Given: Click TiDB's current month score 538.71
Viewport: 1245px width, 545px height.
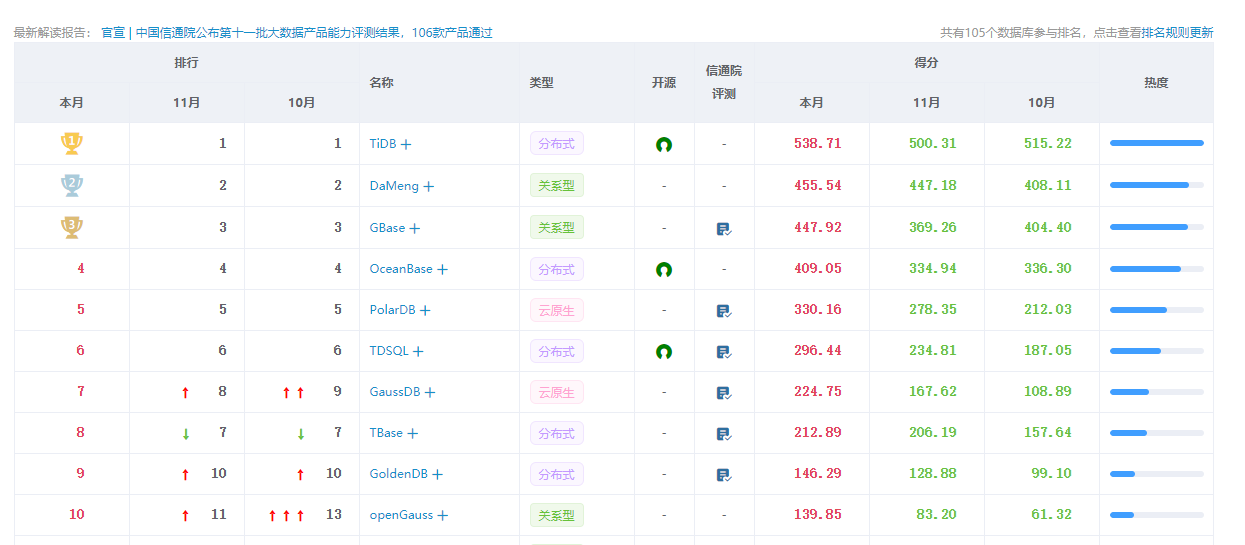Looking at the screenshot, I should (818, 144).
